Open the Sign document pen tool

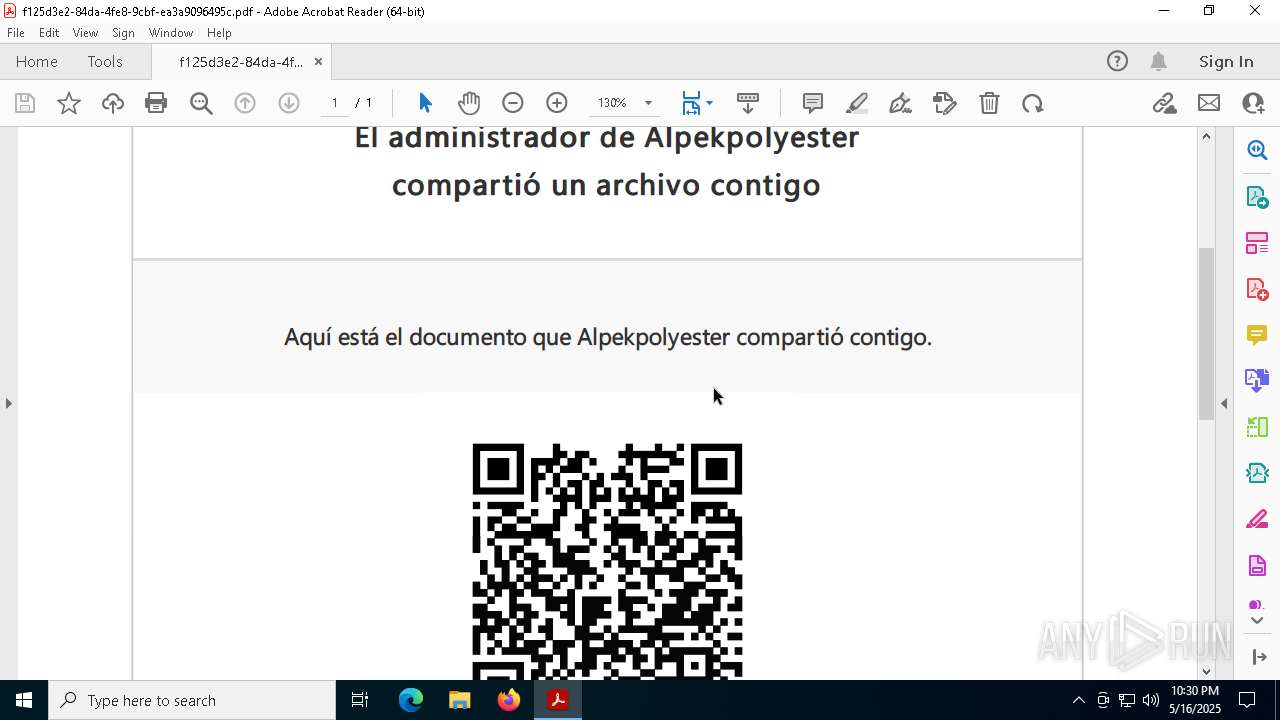click(x=900, y=103)
